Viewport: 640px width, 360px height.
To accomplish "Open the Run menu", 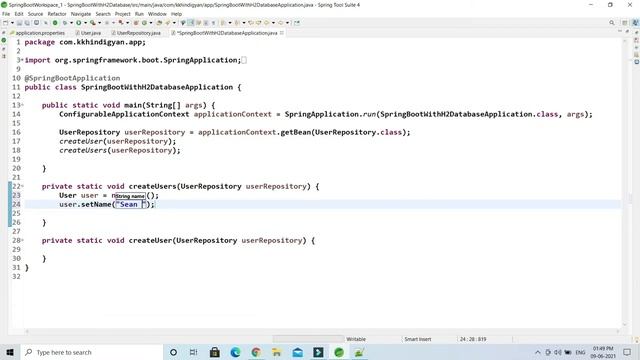I will pyautogui.click(x=139, y=14).
